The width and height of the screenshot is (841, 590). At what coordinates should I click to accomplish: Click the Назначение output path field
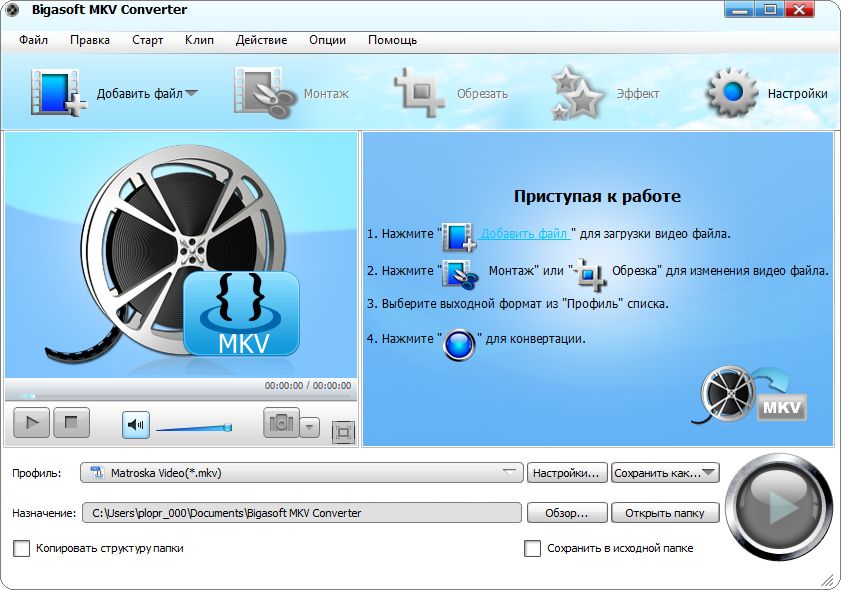point(301,513)
